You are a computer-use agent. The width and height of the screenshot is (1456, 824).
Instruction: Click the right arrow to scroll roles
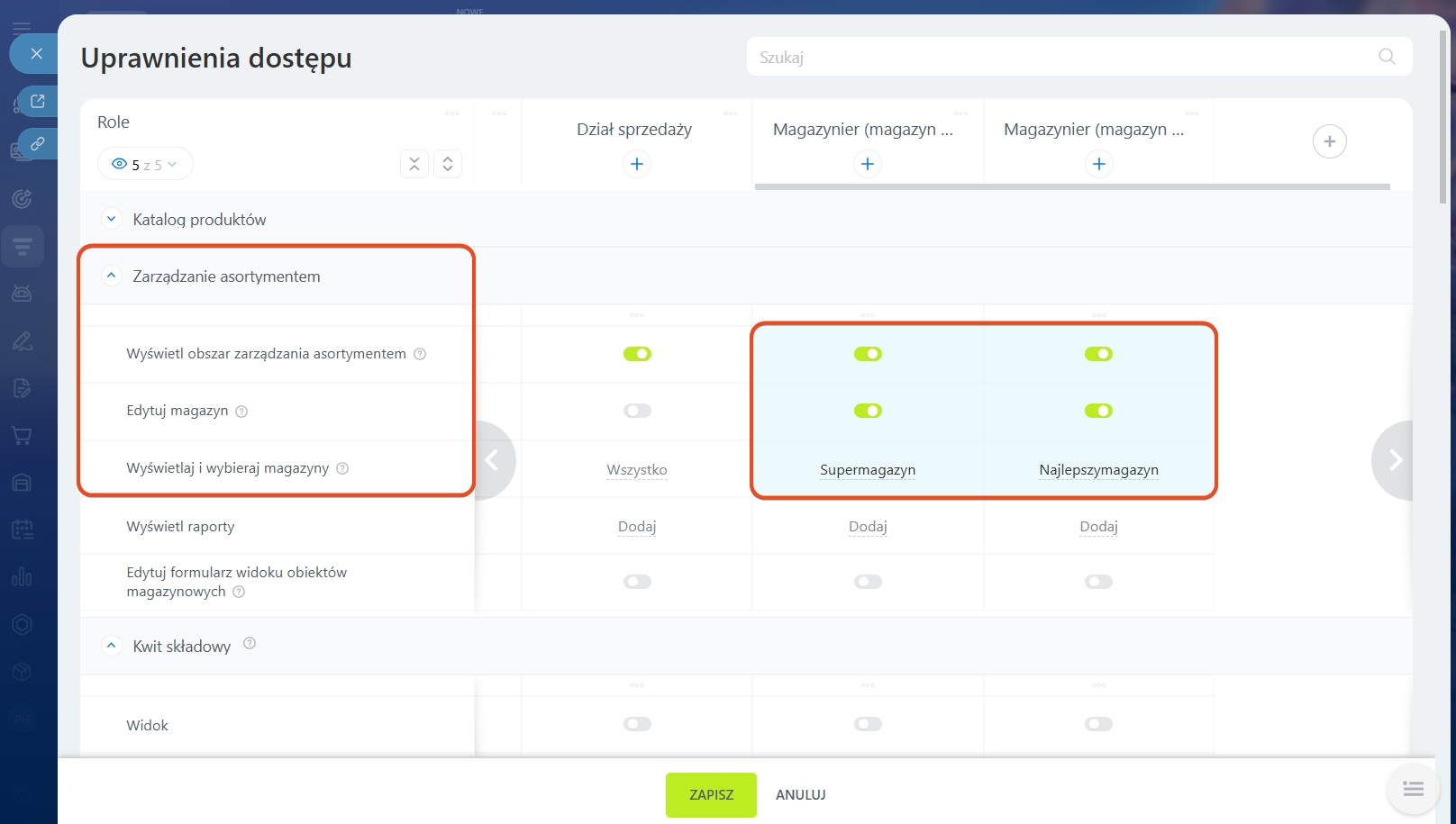[1395, 460]
